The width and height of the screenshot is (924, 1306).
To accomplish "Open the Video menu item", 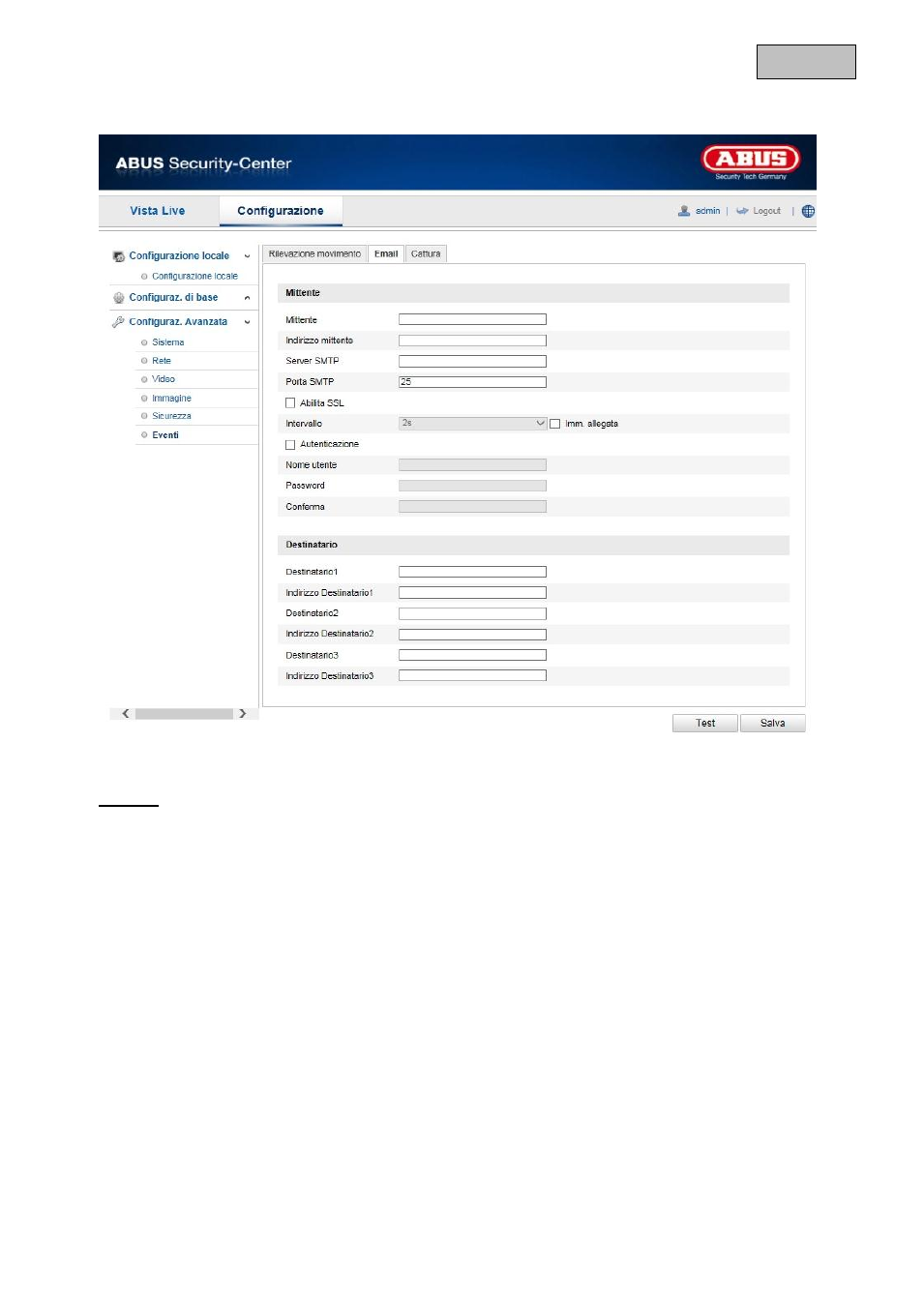I will 164,379.
